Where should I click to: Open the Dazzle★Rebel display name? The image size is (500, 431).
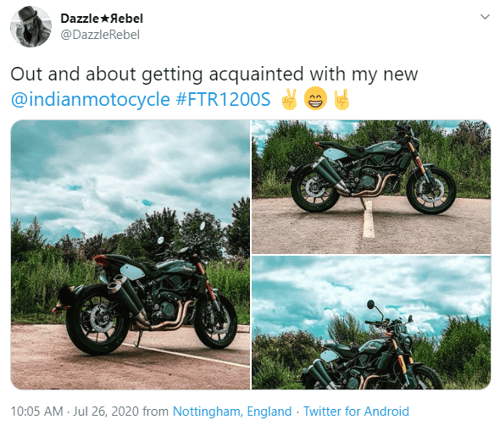click(102, 18)
